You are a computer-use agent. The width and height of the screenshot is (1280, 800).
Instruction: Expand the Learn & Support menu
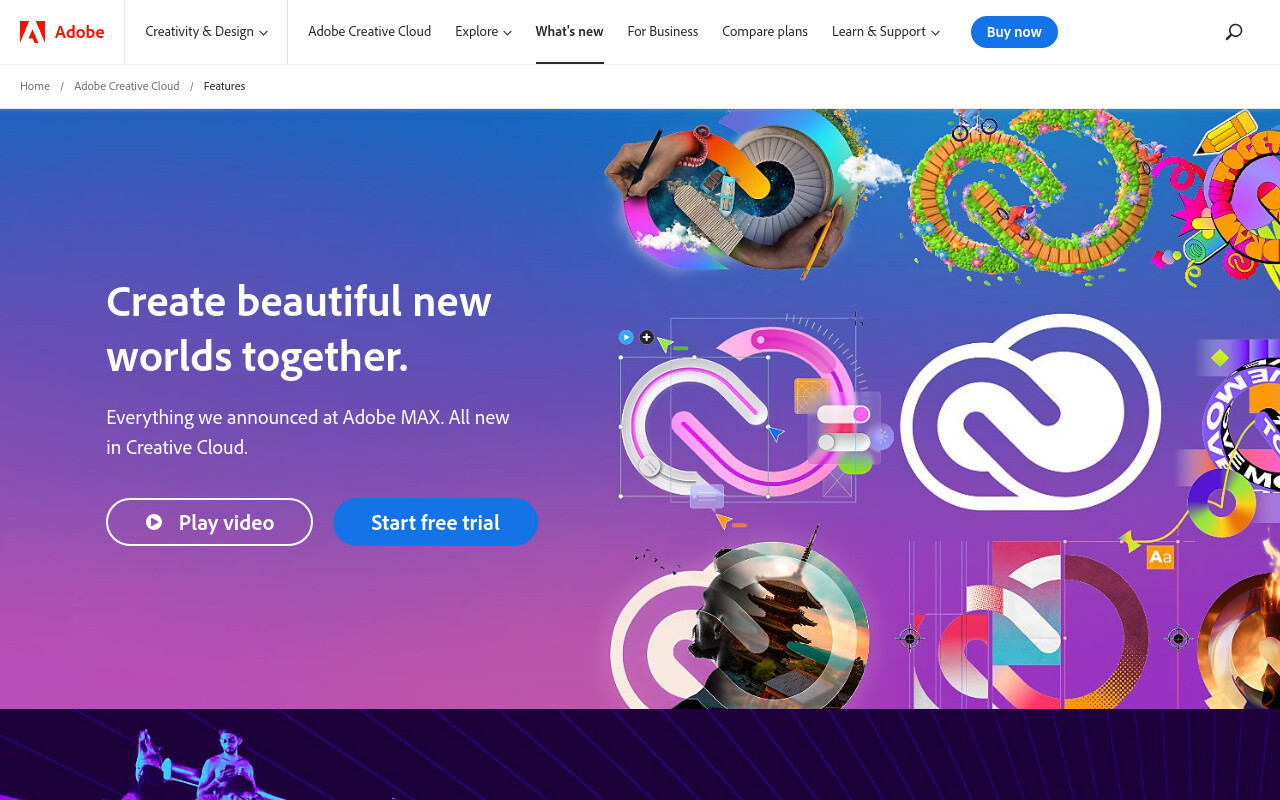point(886,32)
